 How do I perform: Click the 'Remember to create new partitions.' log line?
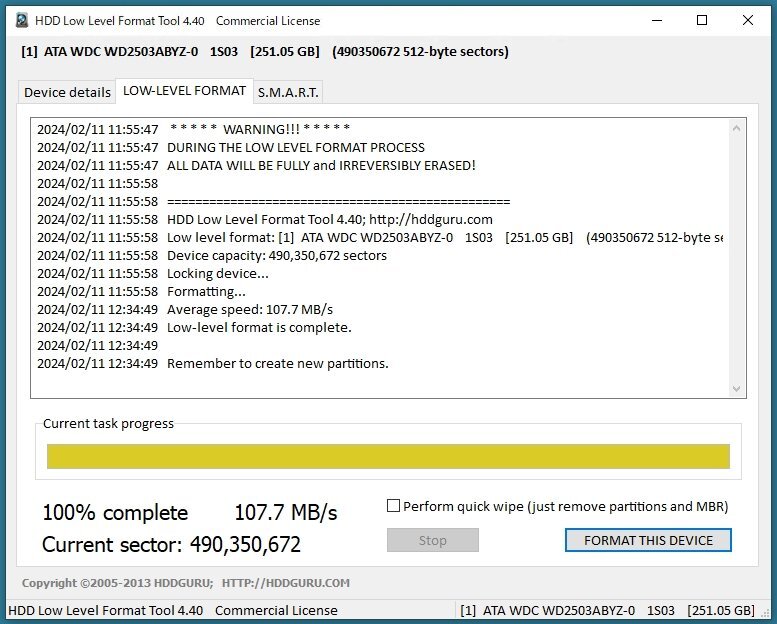pos(277,363)
